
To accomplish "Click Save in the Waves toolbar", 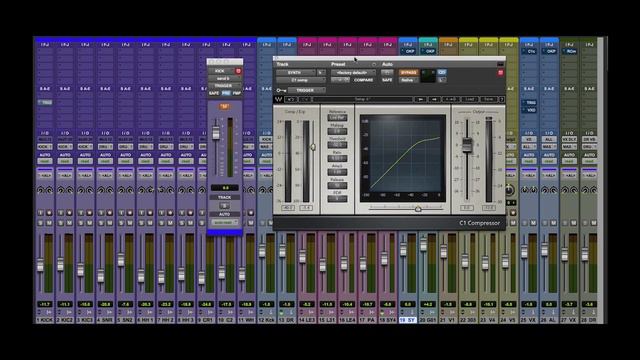I will (488, 99).
